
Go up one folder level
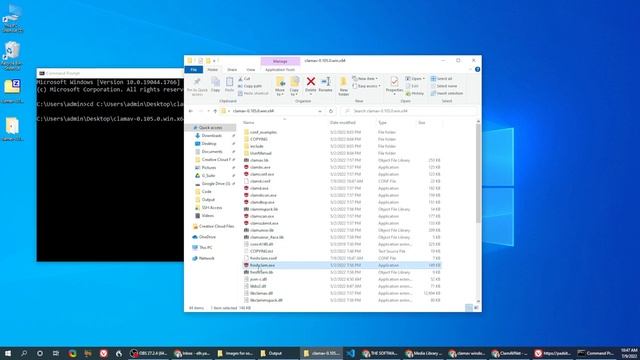tap(215, 111)
